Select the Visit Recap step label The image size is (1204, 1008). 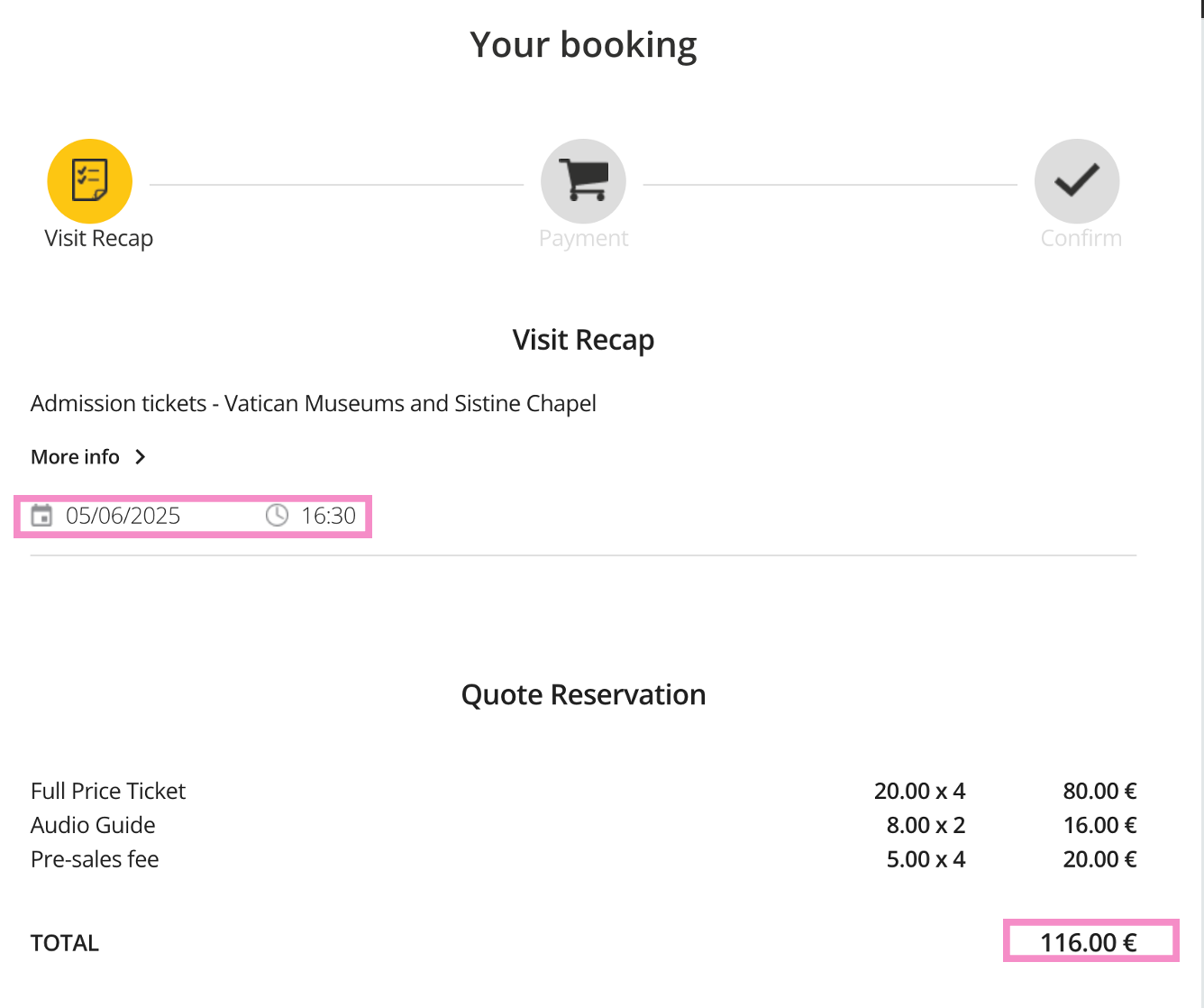(x=99, y=239)
